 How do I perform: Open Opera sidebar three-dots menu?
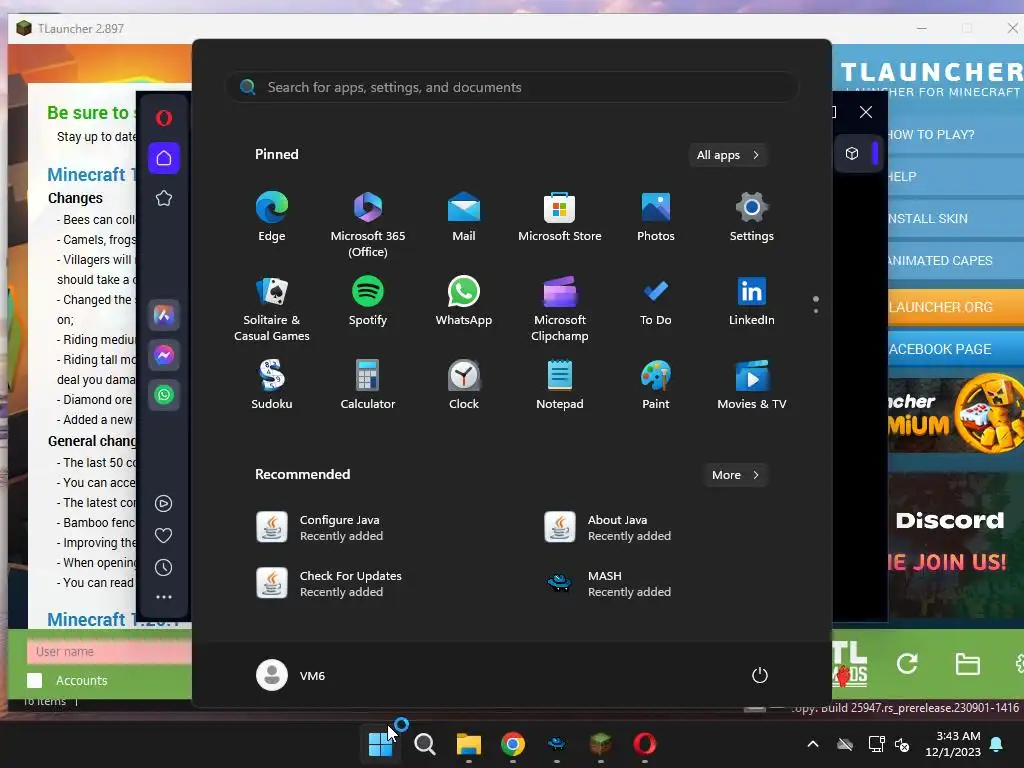pos(164,597)
